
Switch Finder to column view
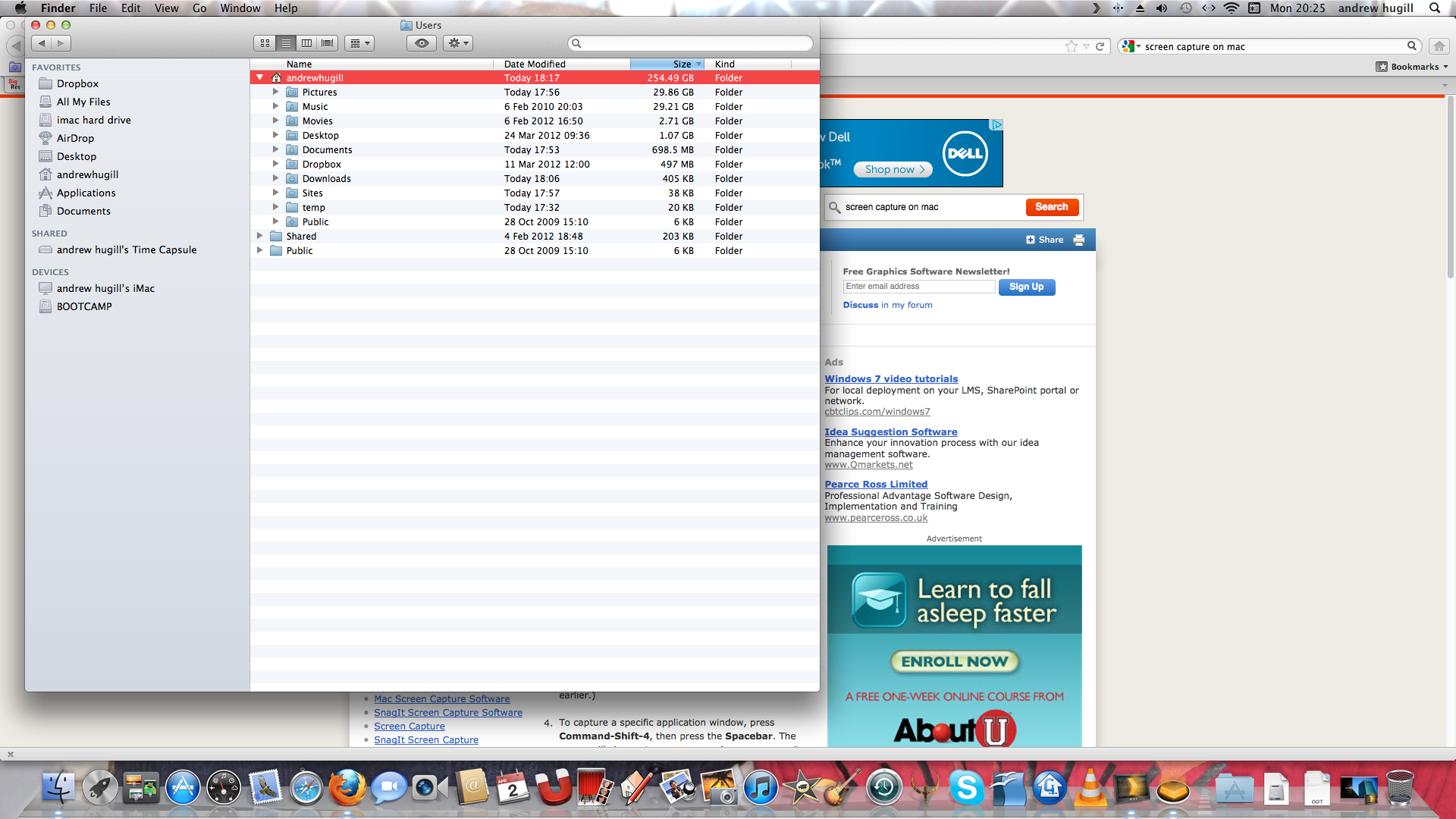pyautogui.click(x=306, y=43)
